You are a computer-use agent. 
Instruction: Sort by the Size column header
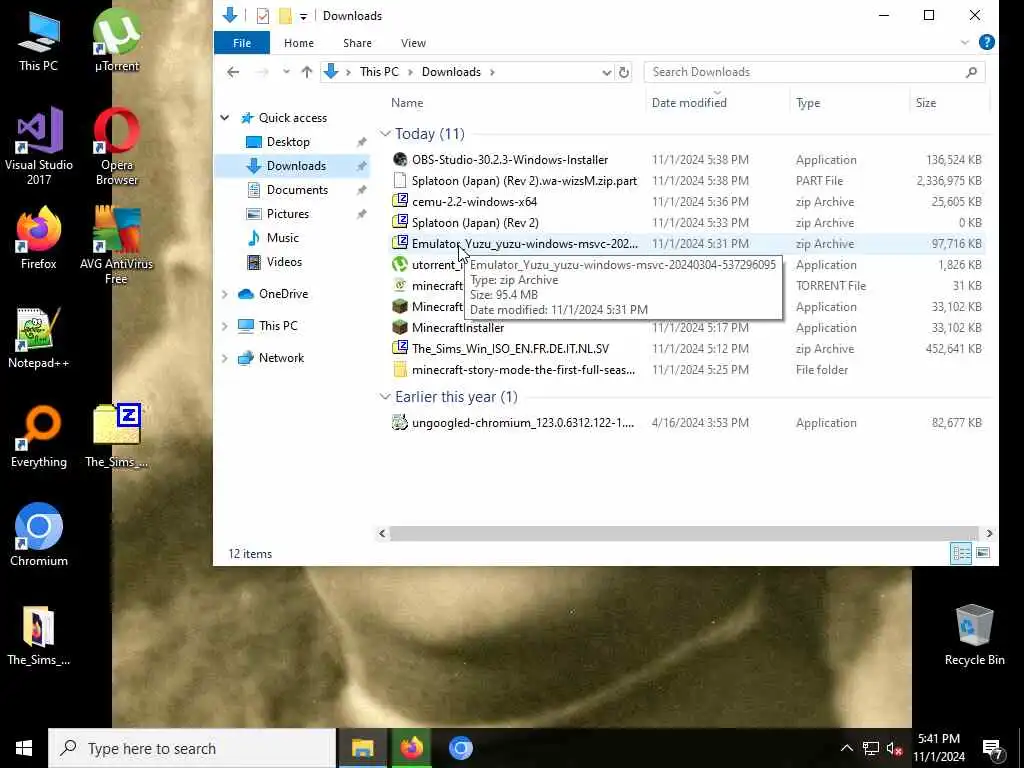click(926, 103)
